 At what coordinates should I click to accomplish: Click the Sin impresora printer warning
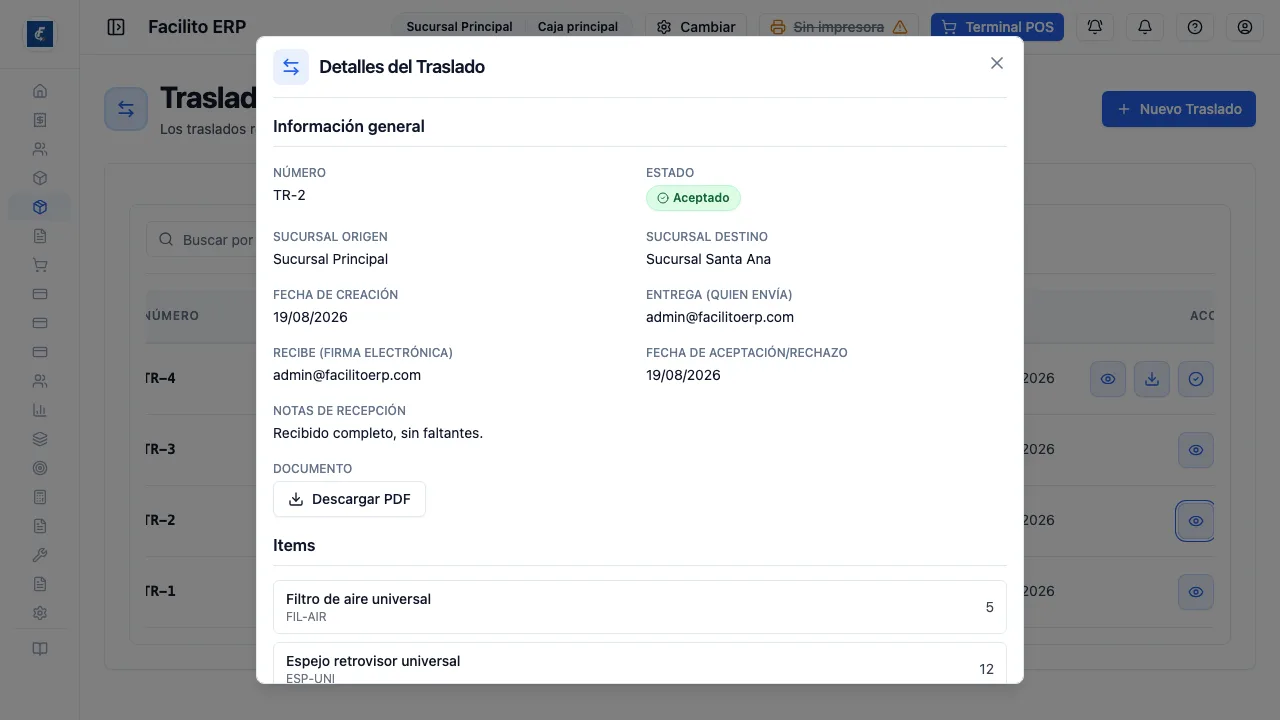pyautogui.click(x=839, y=27)
